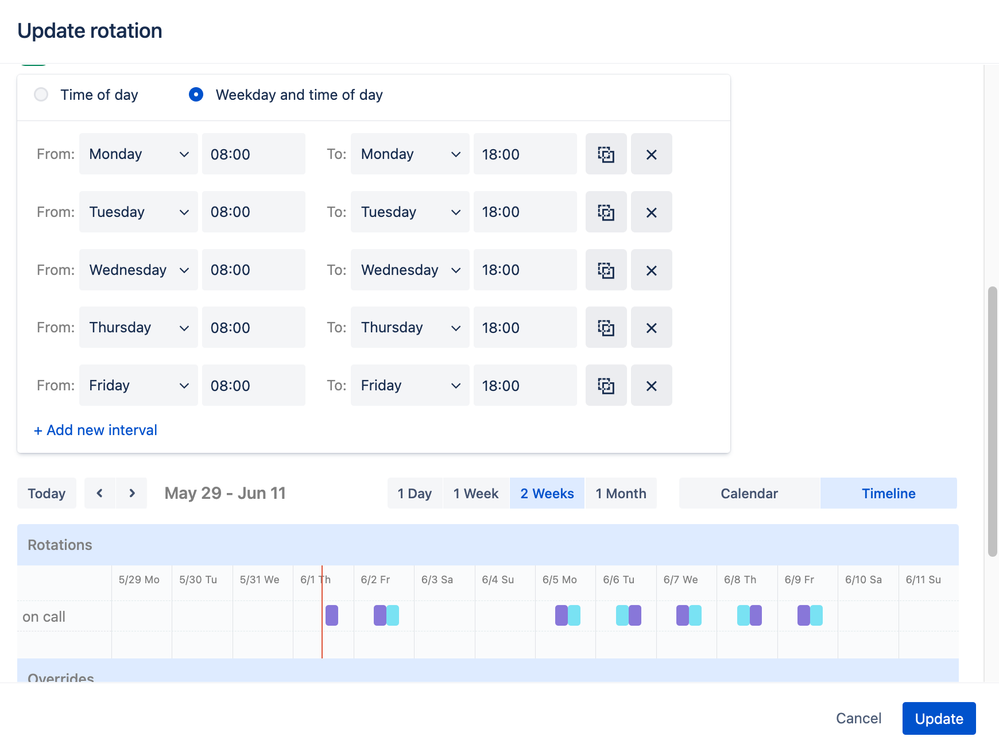Switch to 1 Month view
The width and height of the screenshot is (999, 737).
[621, 493]
